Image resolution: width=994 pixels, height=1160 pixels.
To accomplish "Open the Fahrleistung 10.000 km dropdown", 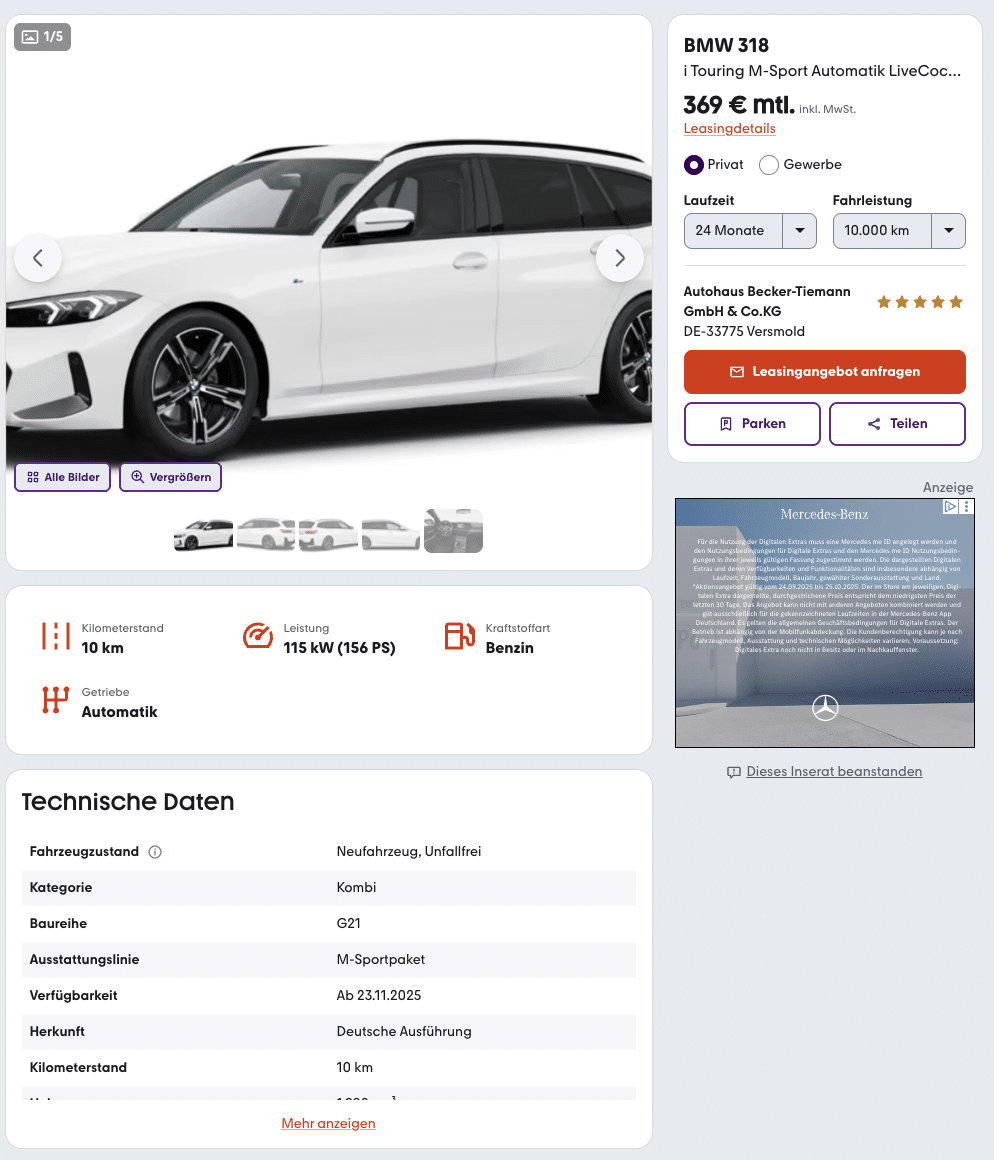I will click(x=899, y=231).
